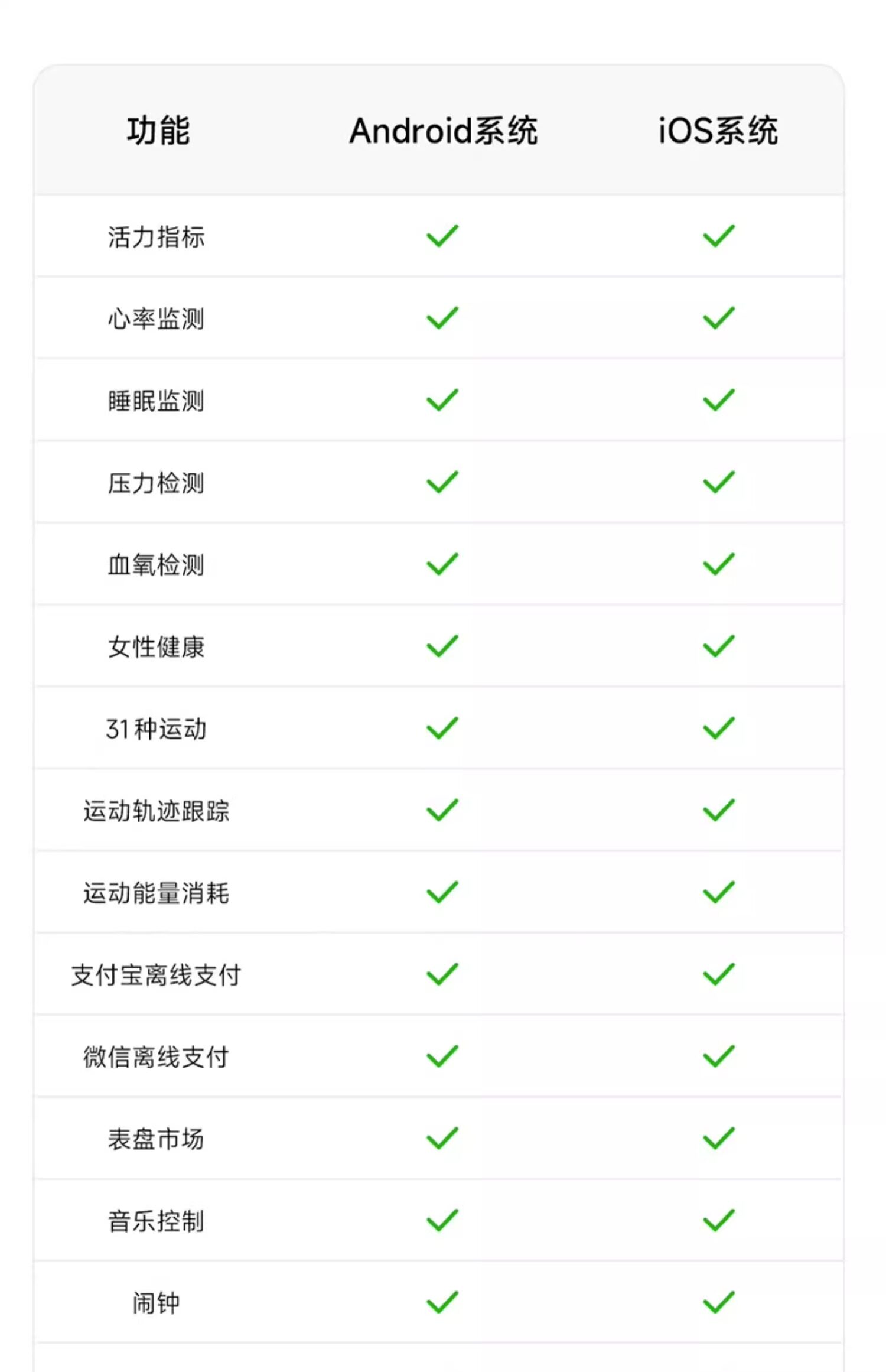Click the 音乐控制 feature label

pos(156,1221)
